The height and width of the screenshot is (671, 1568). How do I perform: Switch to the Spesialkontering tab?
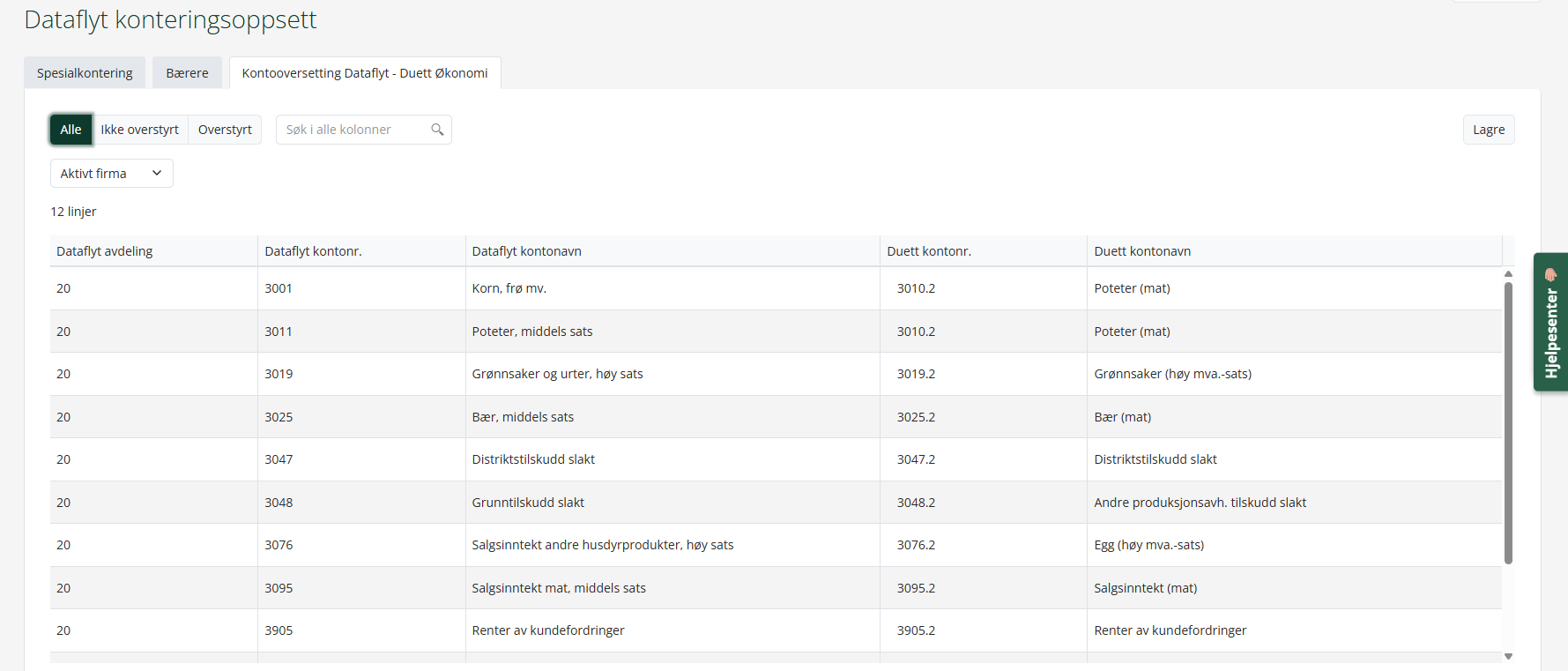pos(85,73)
